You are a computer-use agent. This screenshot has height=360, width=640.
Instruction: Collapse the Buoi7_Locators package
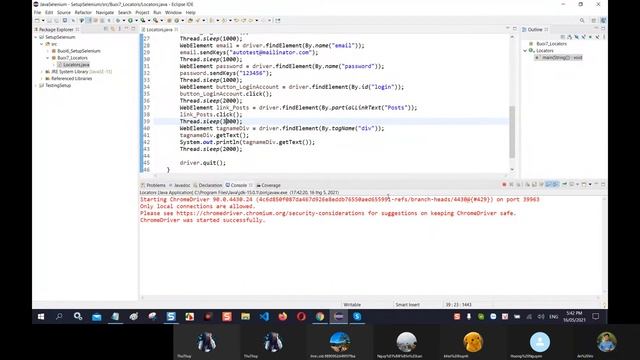coord(48,58)
